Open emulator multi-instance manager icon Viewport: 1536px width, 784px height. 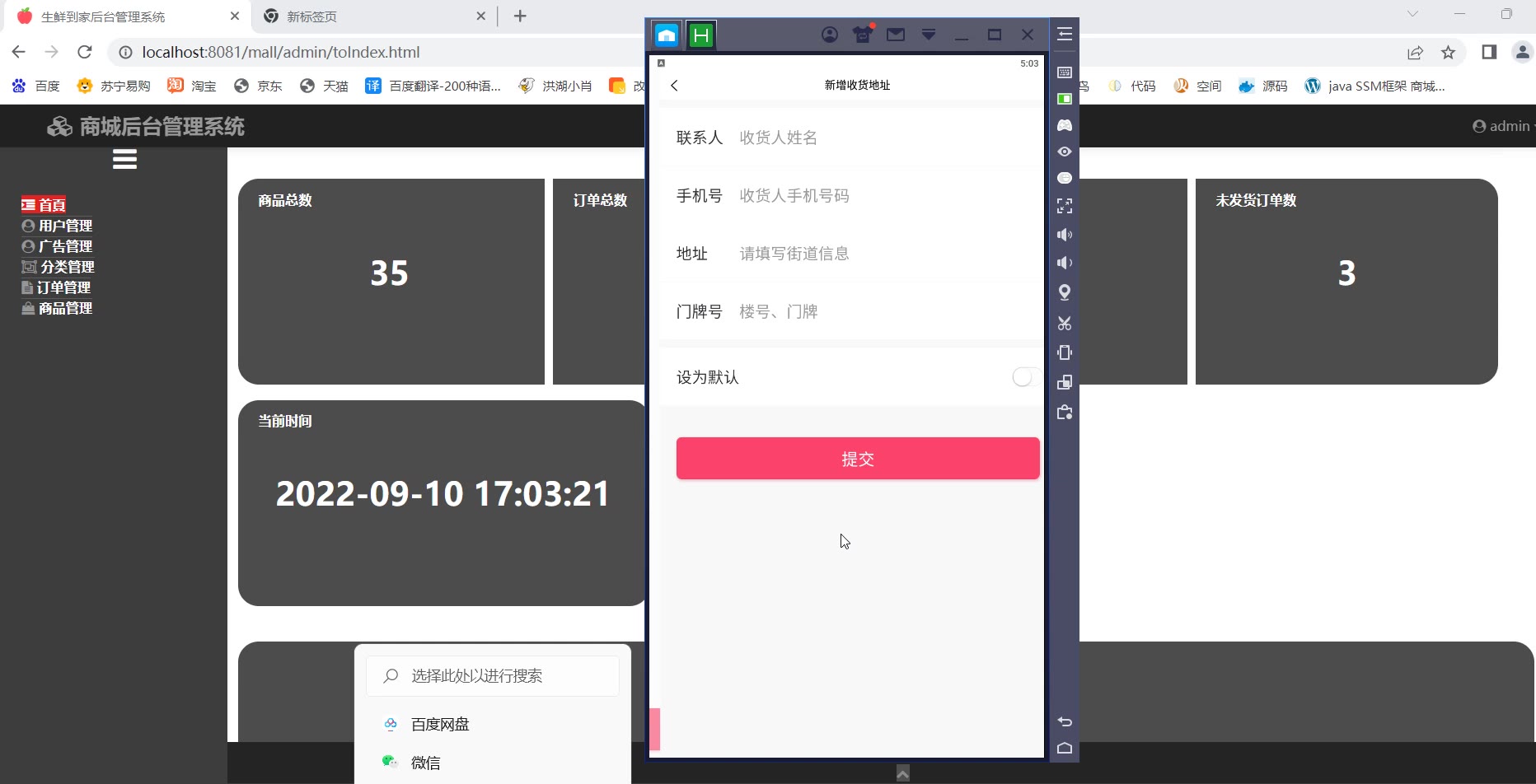pos(1065,382)
